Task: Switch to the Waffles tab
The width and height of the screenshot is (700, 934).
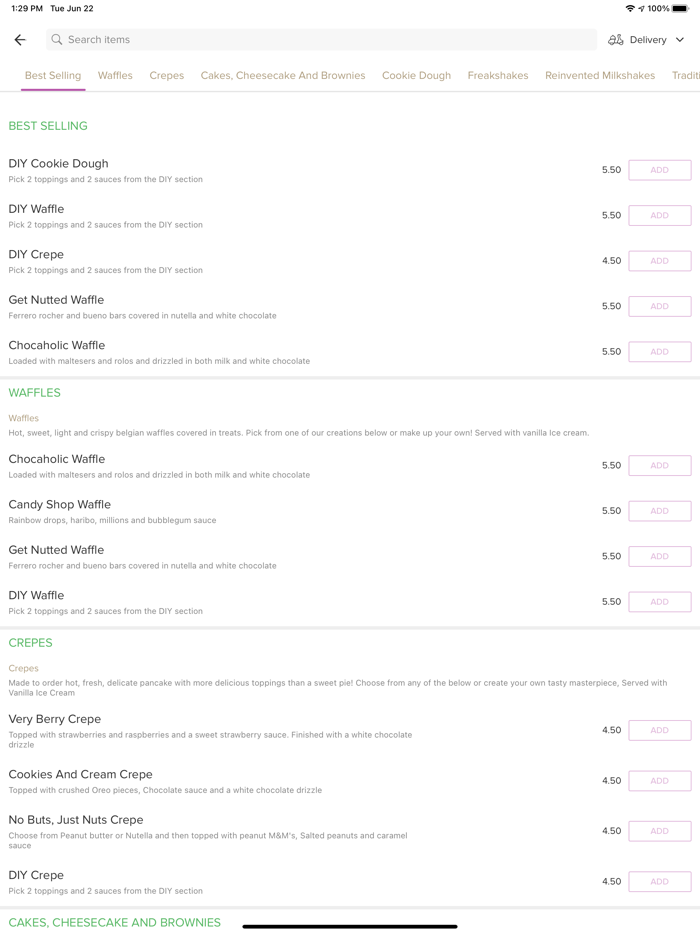Action: (x=115, y=75)
